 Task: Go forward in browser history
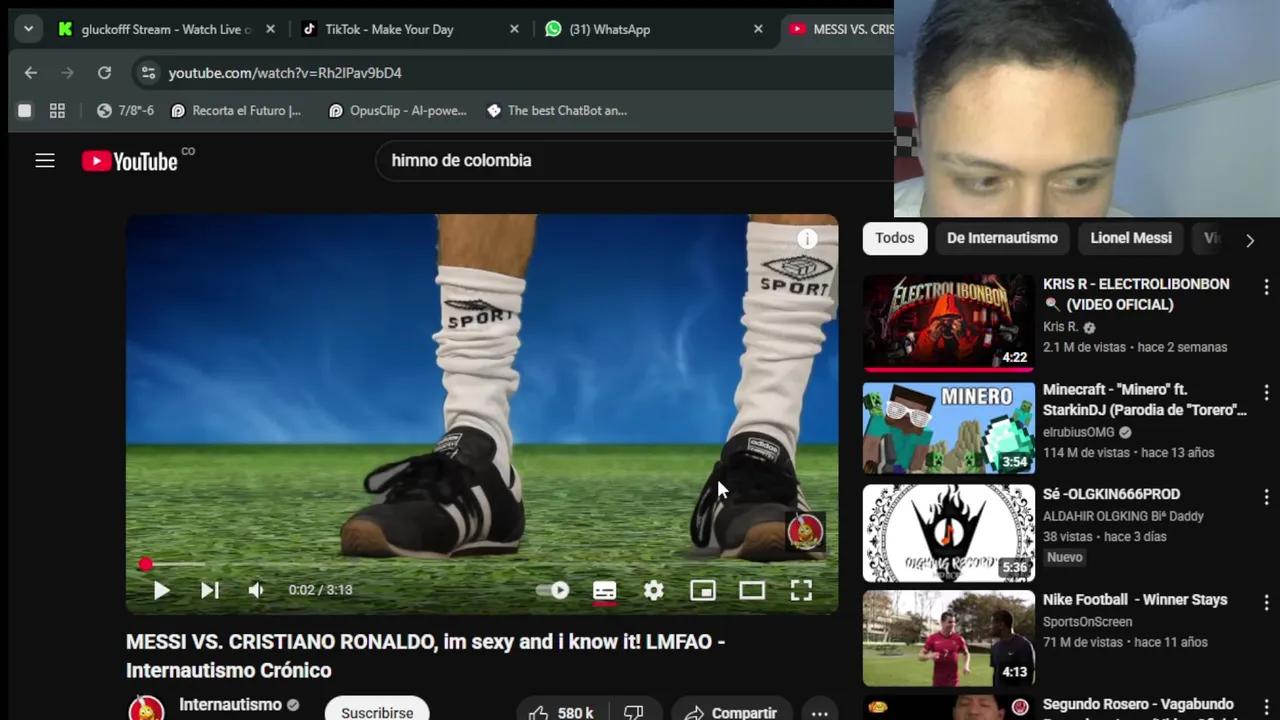(67, 72)
